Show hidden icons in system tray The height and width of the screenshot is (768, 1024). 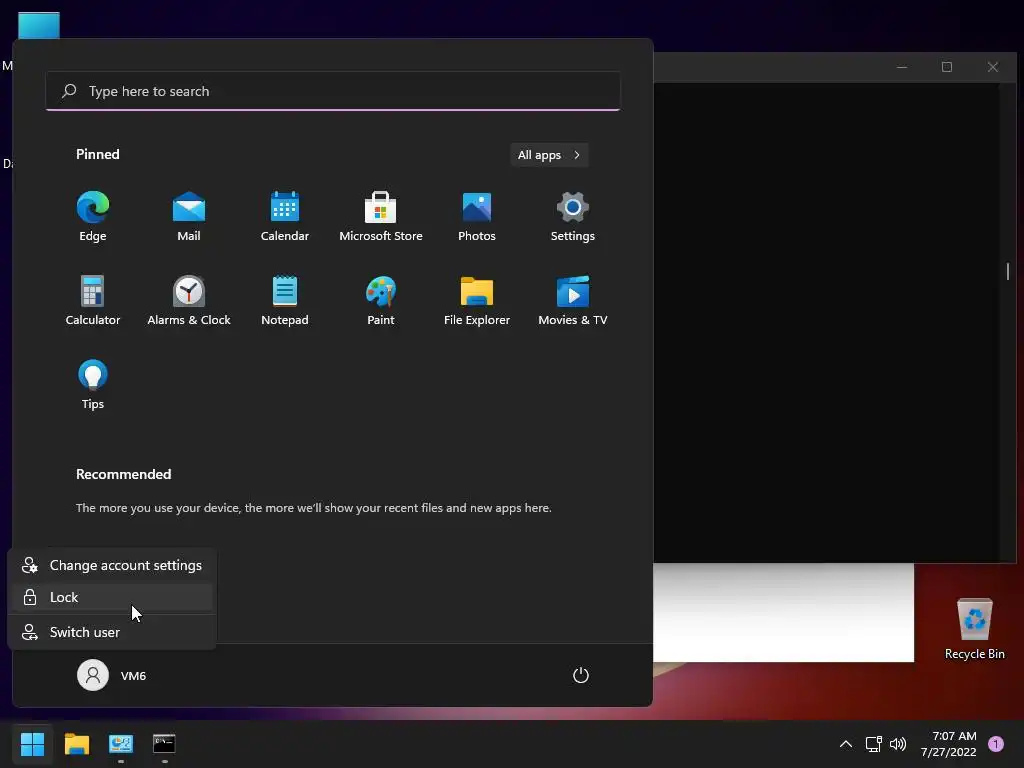pos(845,744)
